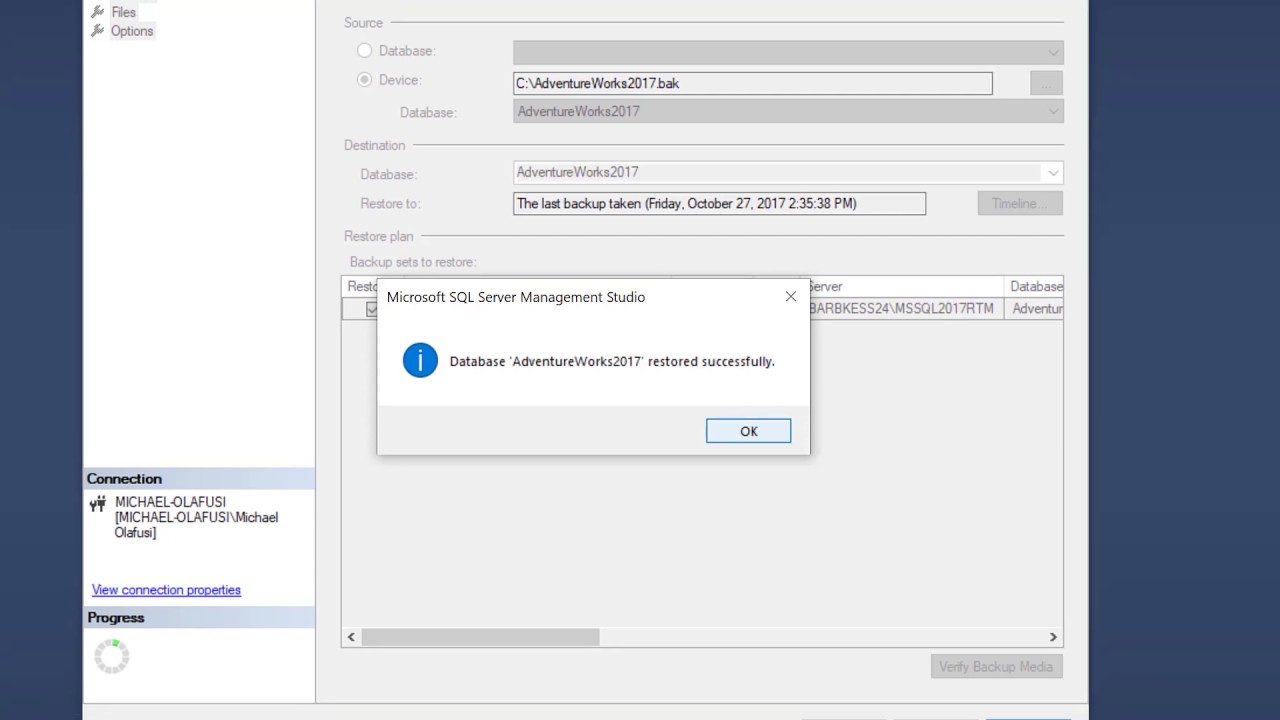This screenshot has width=1280, height=720.
Task: Open the Destination Database dropdown
Action: tap(788, 173)
